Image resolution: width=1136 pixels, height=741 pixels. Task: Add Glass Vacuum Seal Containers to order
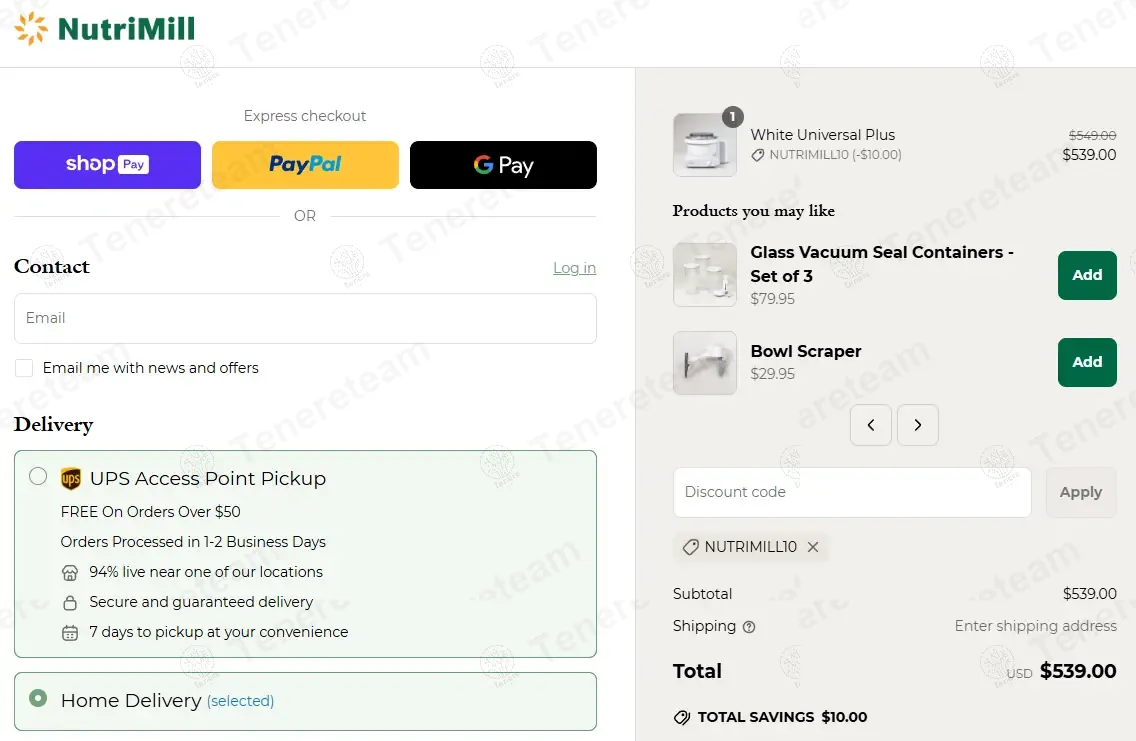click(1087, 275)
